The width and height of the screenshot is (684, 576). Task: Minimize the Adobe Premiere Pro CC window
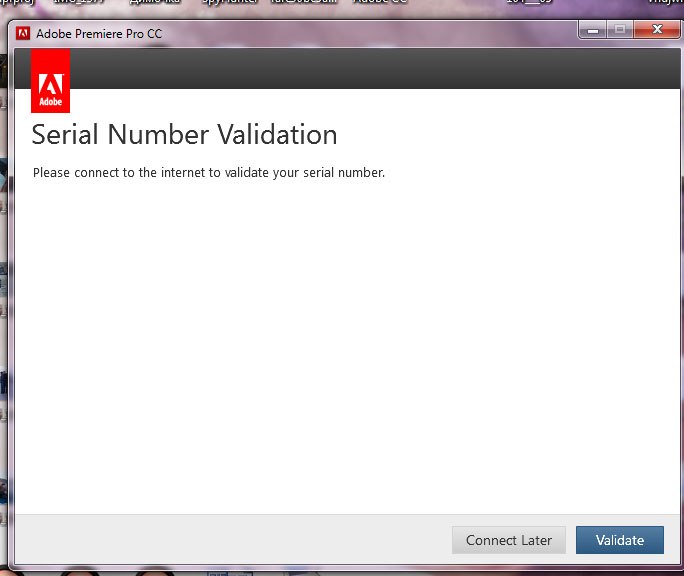tap(592, 30)
